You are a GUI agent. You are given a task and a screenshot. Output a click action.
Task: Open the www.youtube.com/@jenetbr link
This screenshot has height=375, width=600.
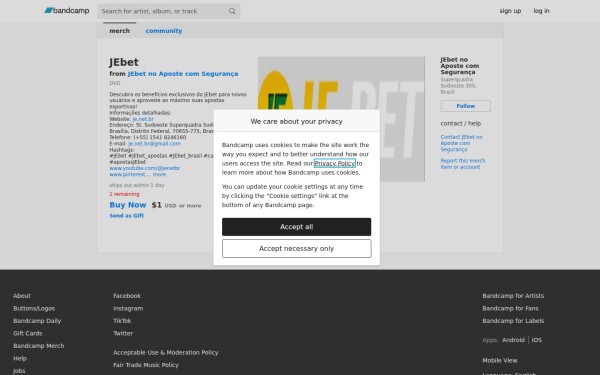coord(145,168)
